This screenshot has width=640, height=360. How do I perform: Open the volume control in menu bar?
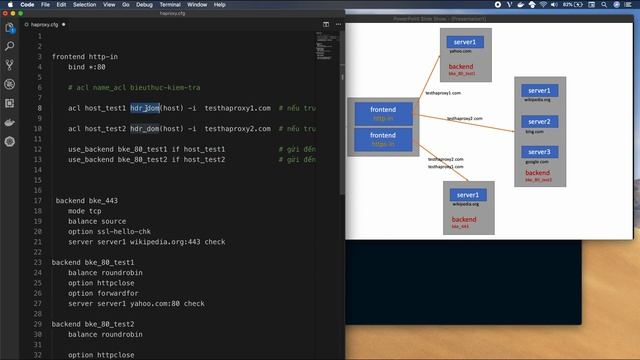[x=554, y=4]
